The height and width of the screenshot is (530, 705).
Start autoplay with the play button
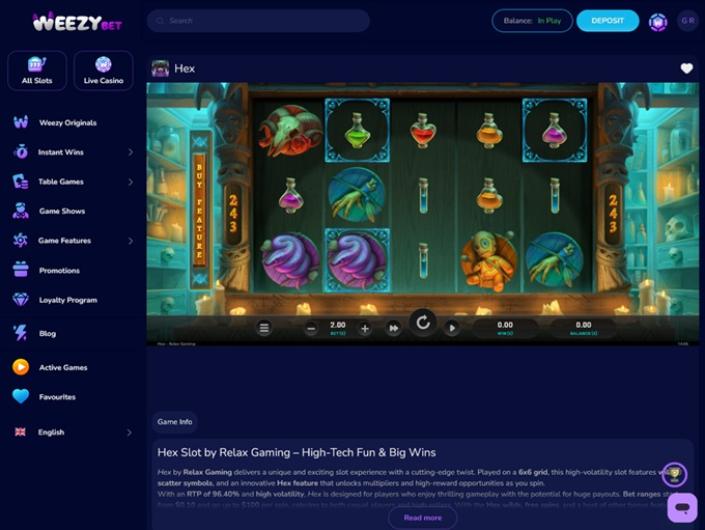[452, 328]
